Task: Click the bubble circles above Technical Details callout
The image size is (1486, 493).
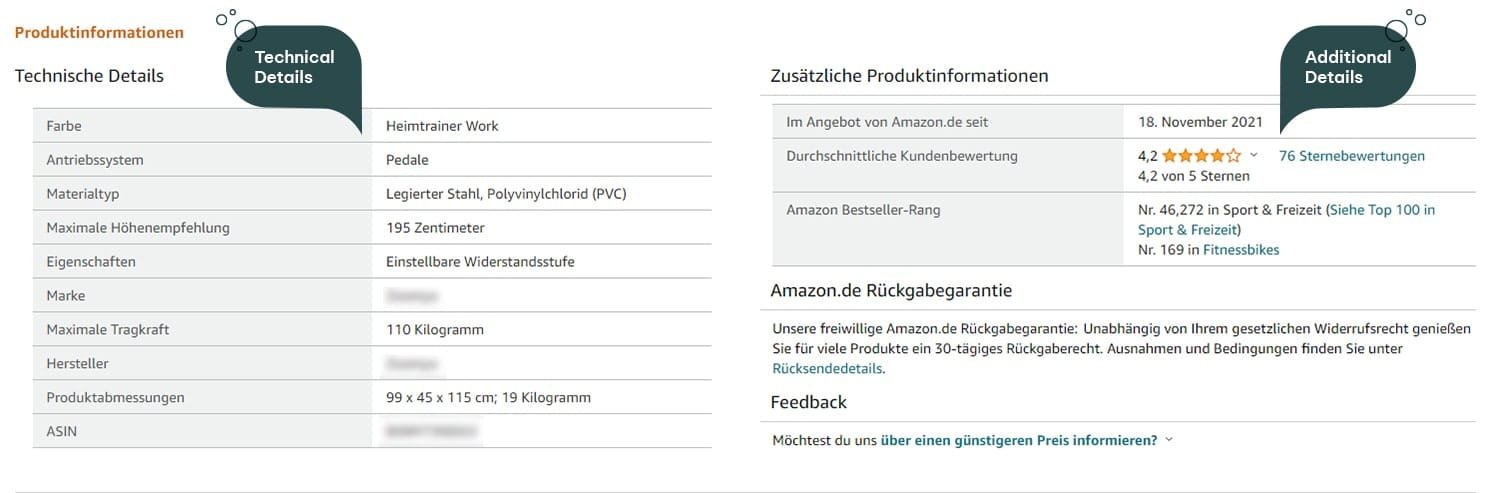Action: pos(234,22)
